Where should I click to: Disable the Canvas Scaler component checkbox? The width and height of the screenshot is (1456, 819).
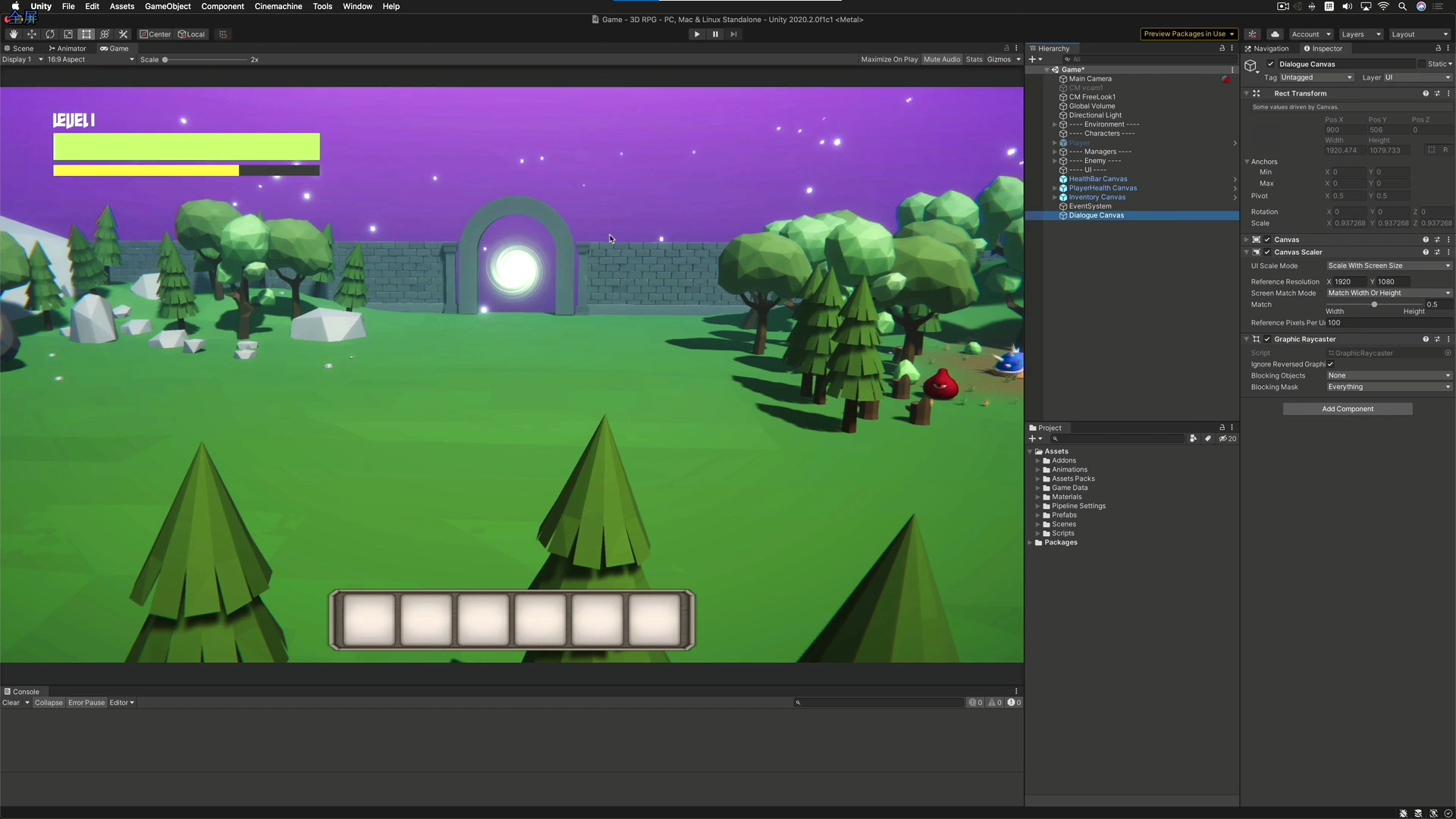tap(1266, 252)
